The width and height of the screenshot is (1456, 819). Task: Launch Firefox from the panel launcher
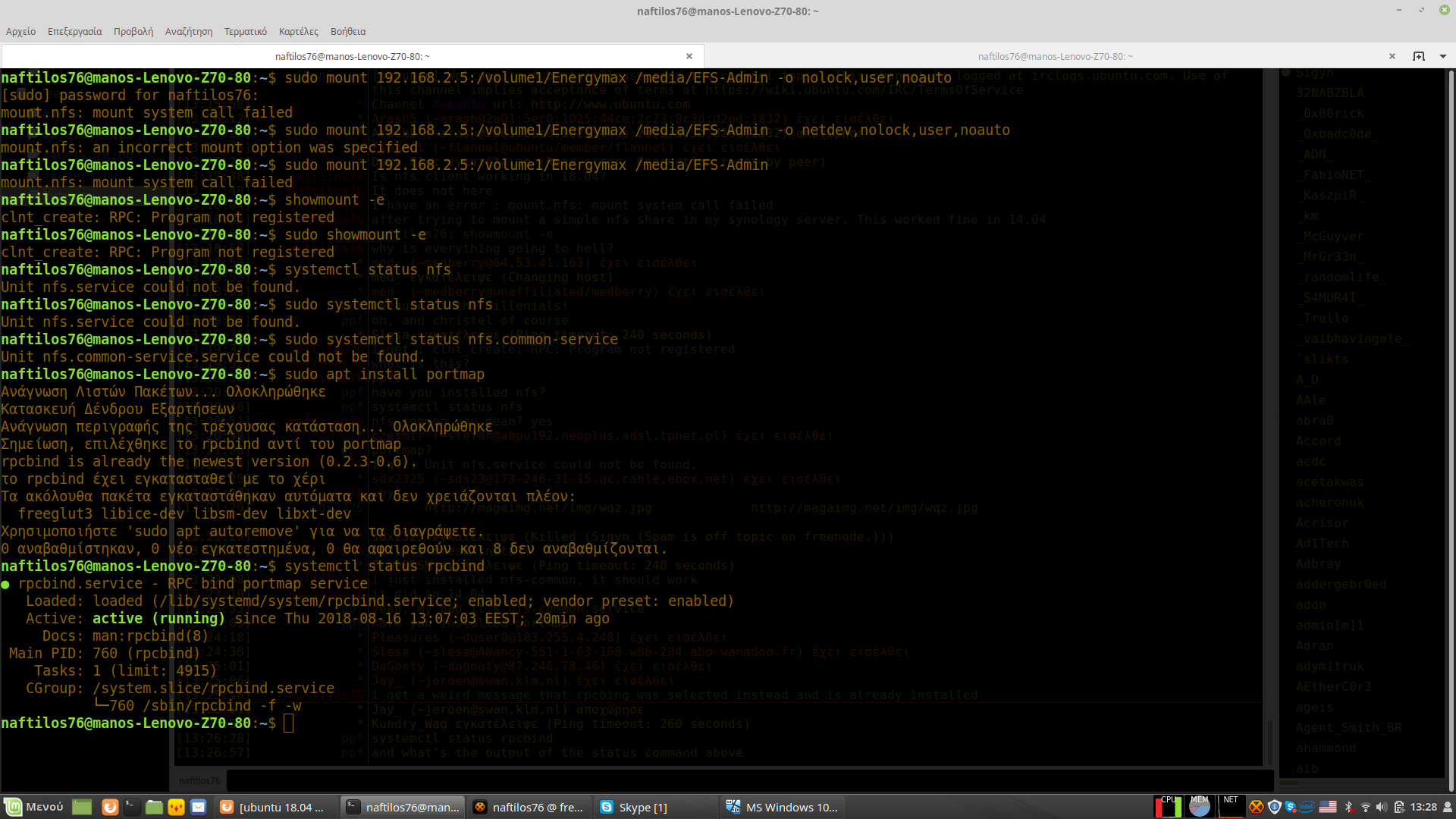tap(110, 807)
